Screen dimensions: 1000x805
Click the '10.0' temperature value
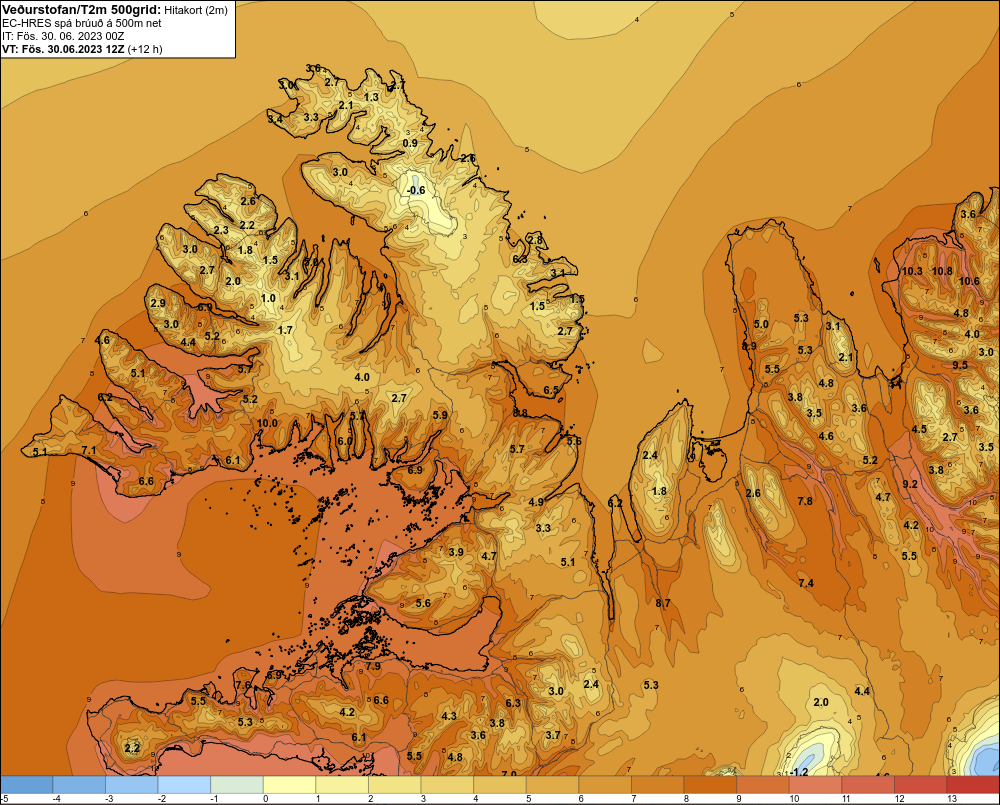pos(267,423)
